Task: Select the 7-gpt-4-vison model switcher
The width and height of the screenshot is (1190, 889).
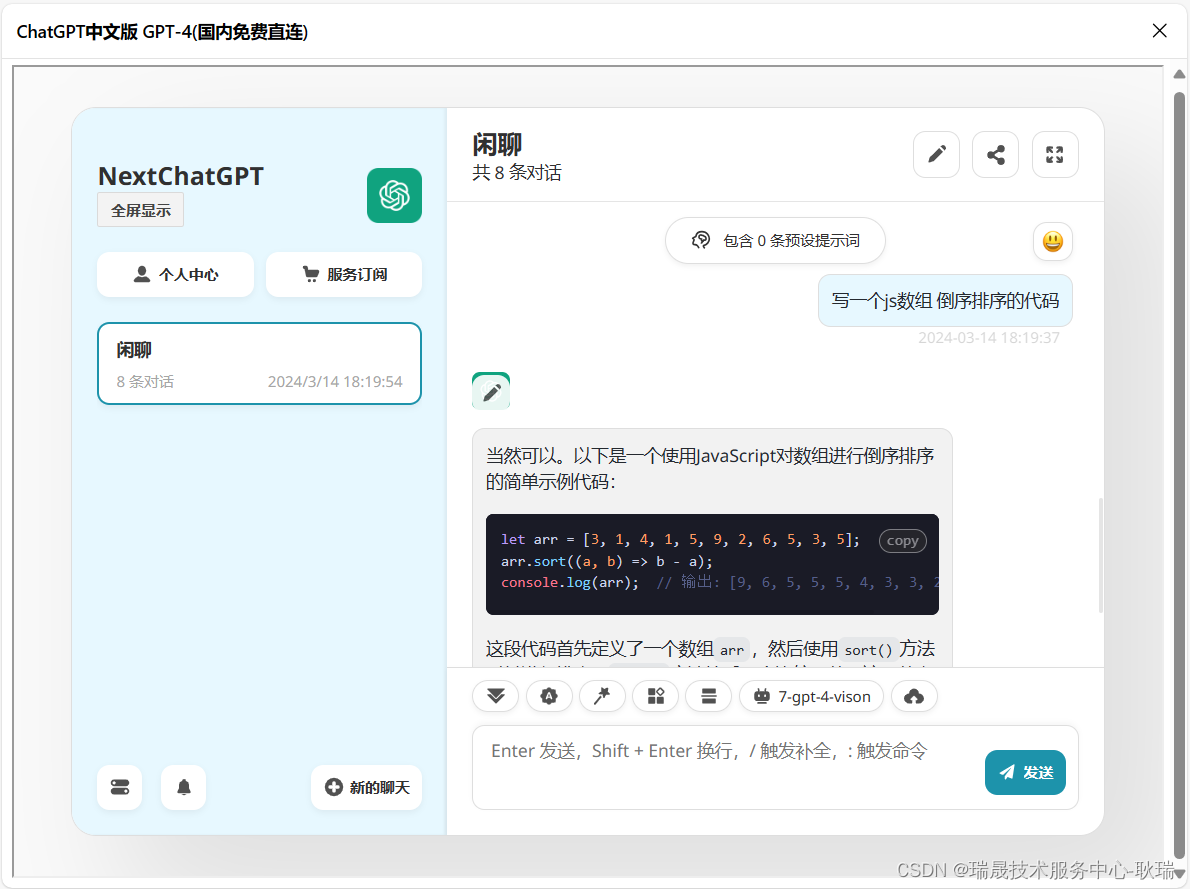Action: pyautogui.click(x=811, y=696)
